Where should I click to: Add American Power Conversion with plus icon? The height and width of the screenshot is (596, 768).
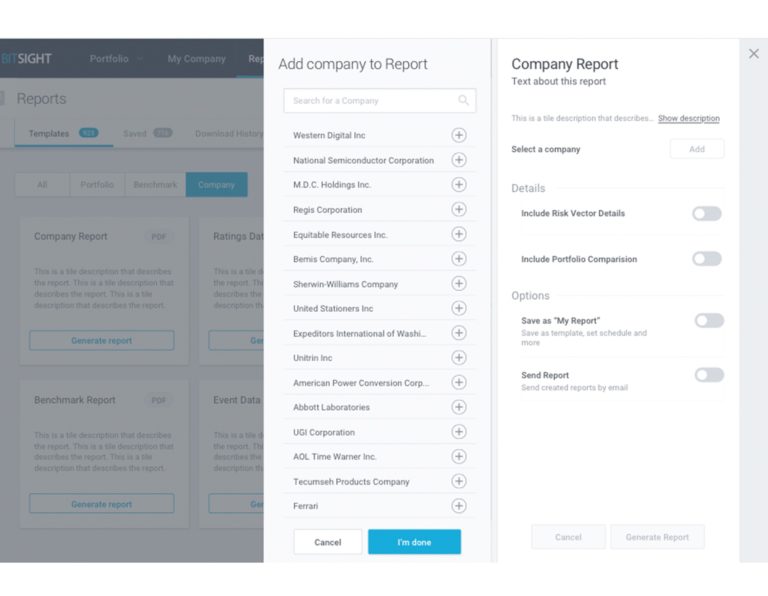(458, 382)
